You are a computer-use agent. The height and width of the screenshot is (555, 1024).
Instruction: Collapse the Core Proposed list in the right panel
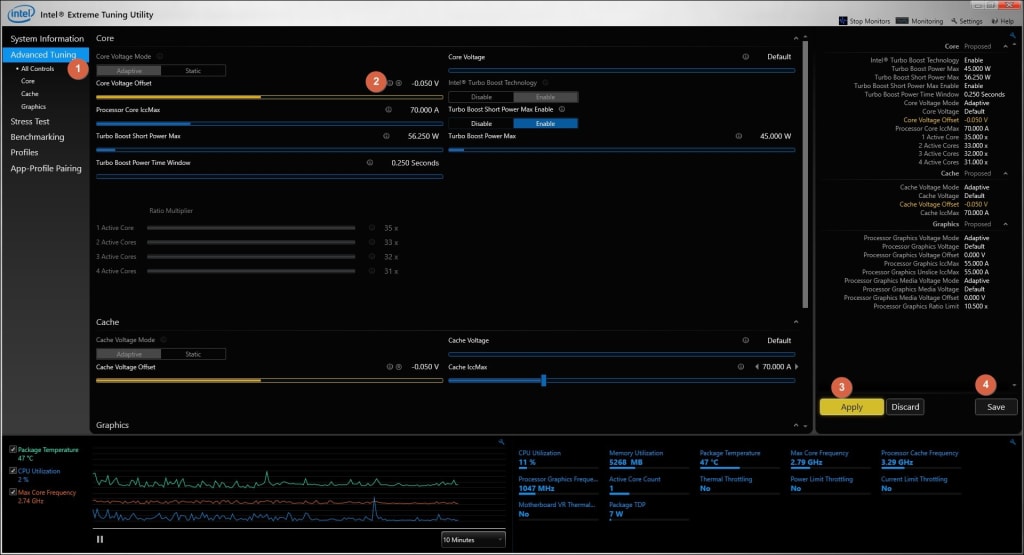pyautogui.click(x=1005, y=46)
